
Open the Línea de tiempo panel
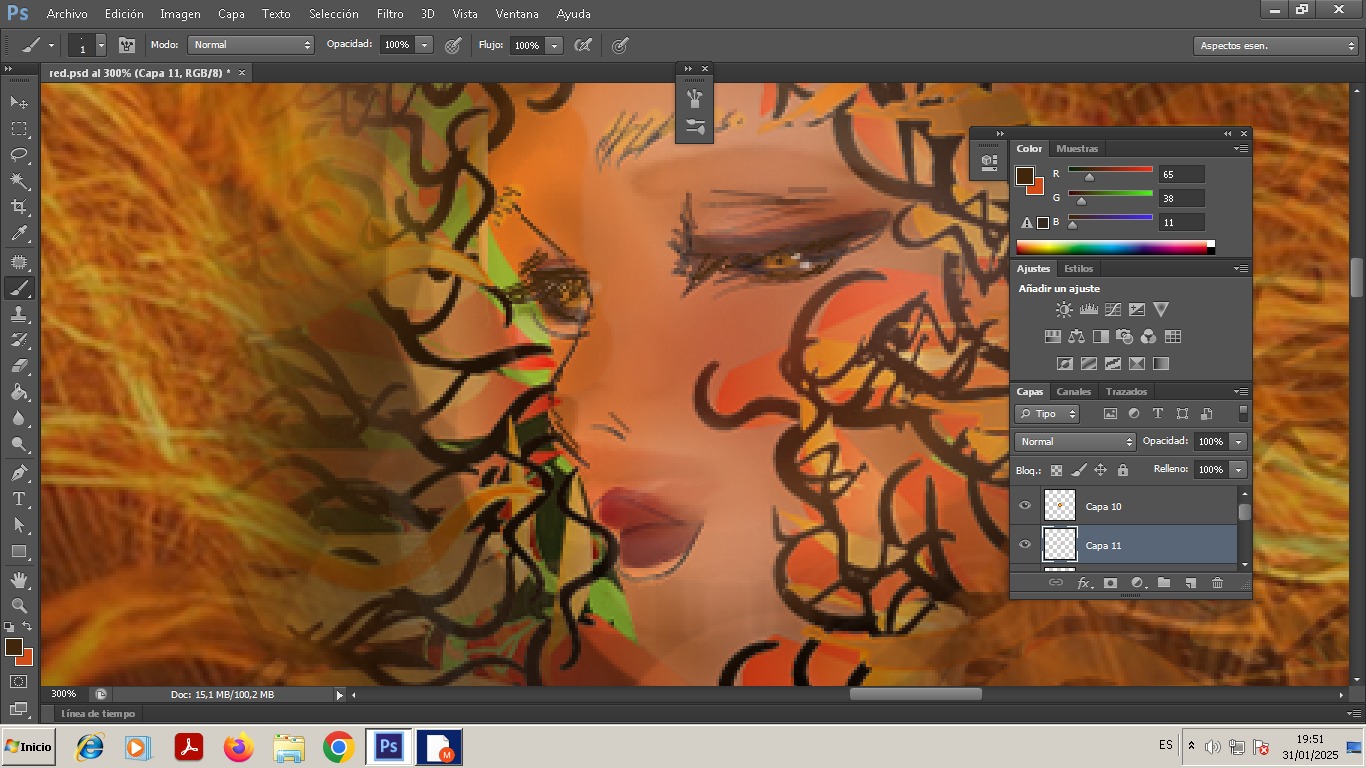coord(98,713)
